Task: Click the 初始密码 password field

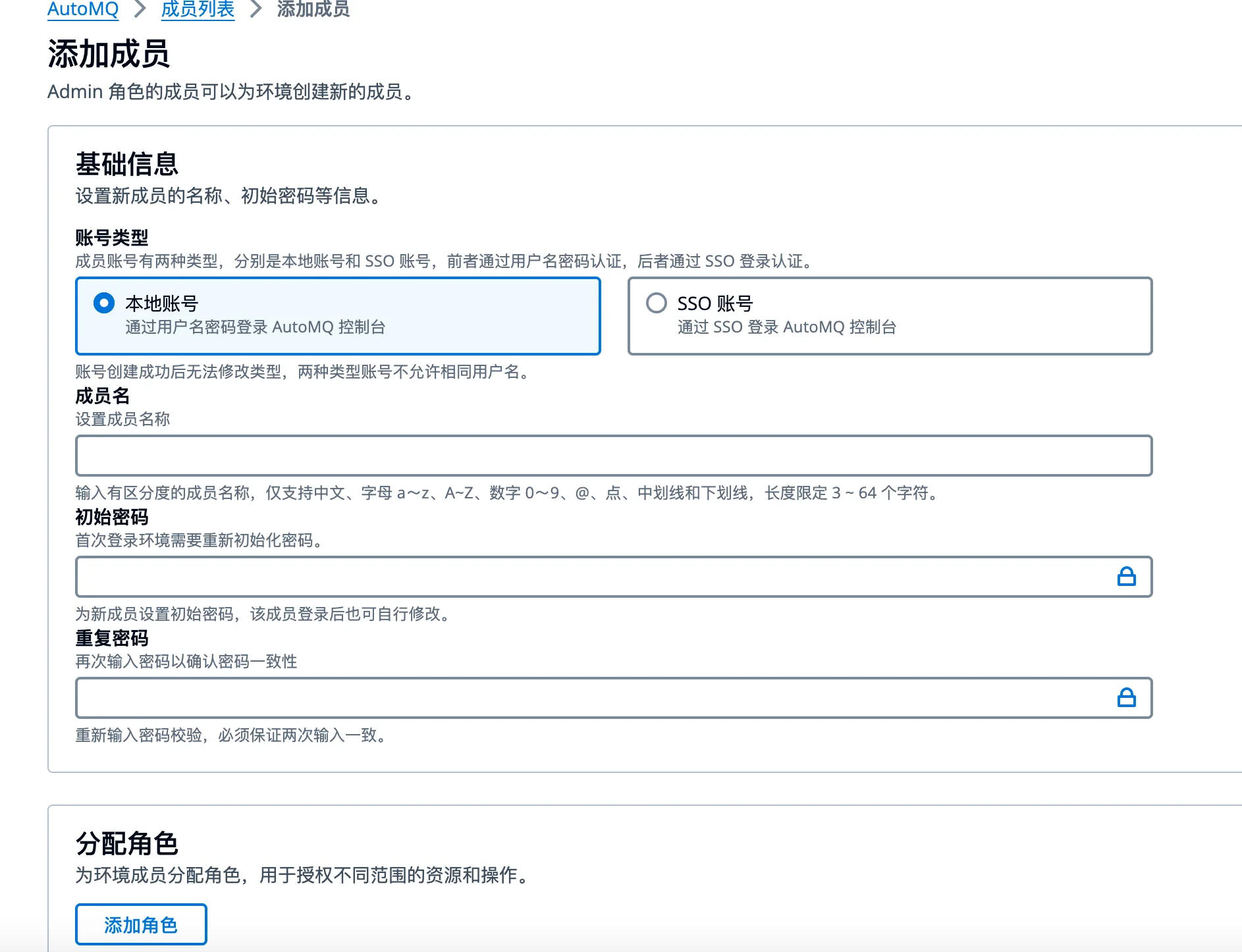Action: (593, 577)
